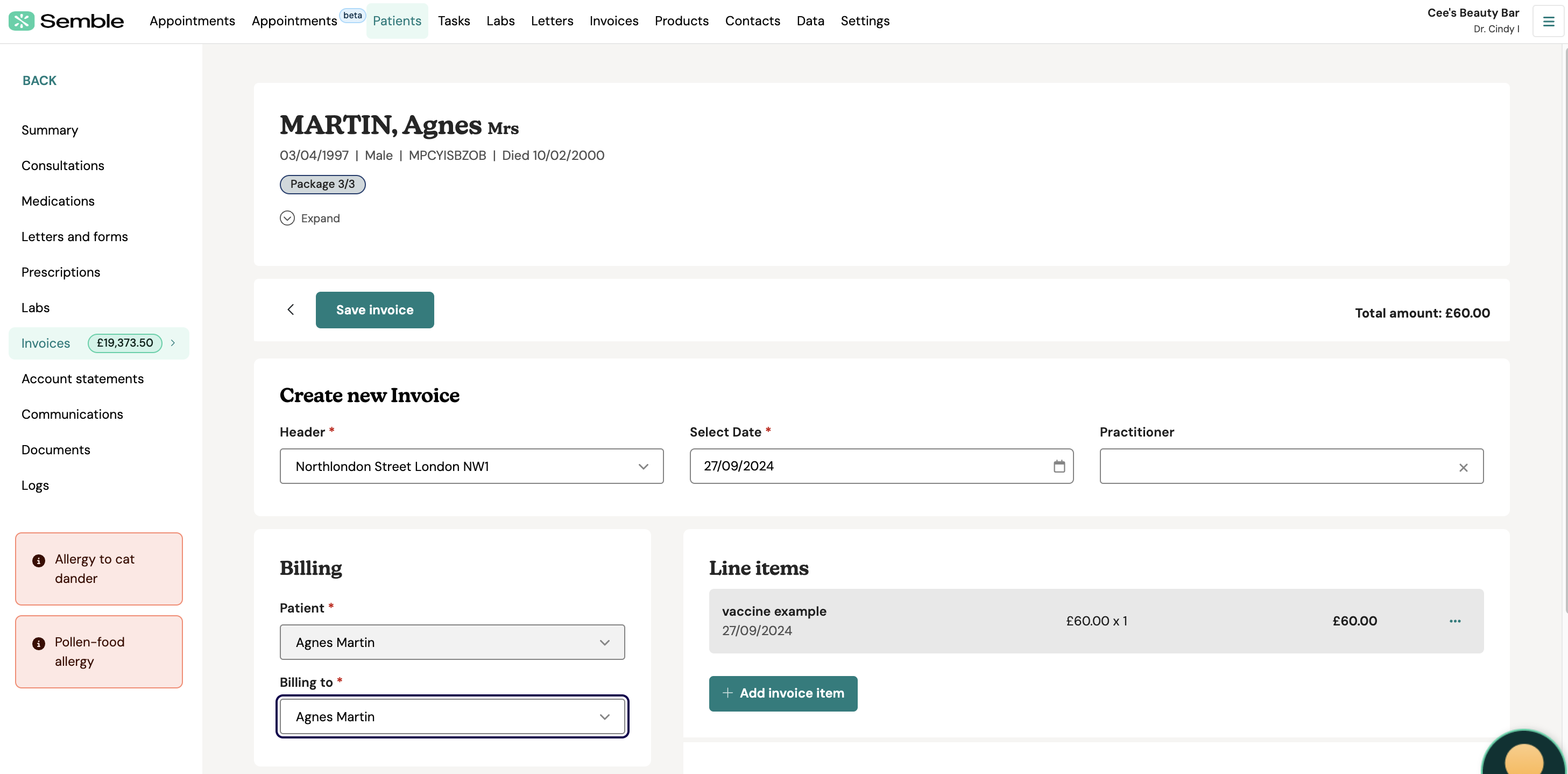
Task: Open Letters and forms in sidebar
Action: 74,236
